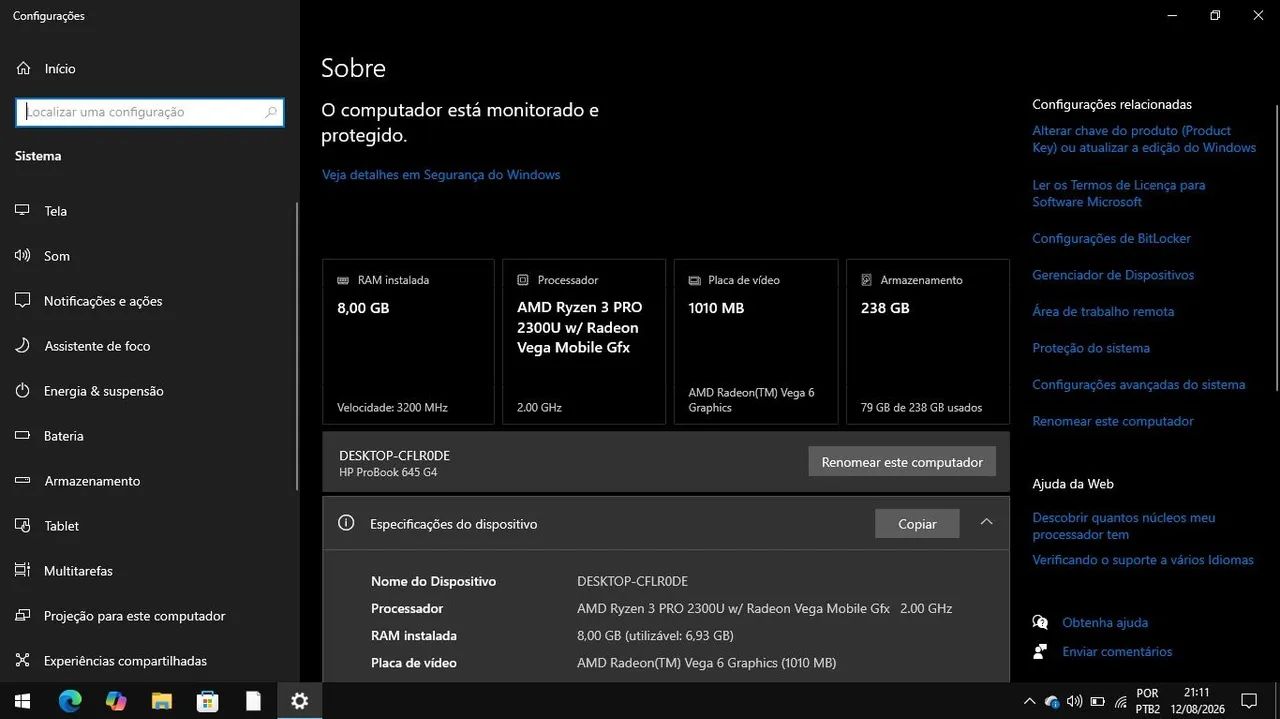Viewport: 1280px width, 719px height.
Task: Open File Explorer from taskbar
Action: point(162,701)
